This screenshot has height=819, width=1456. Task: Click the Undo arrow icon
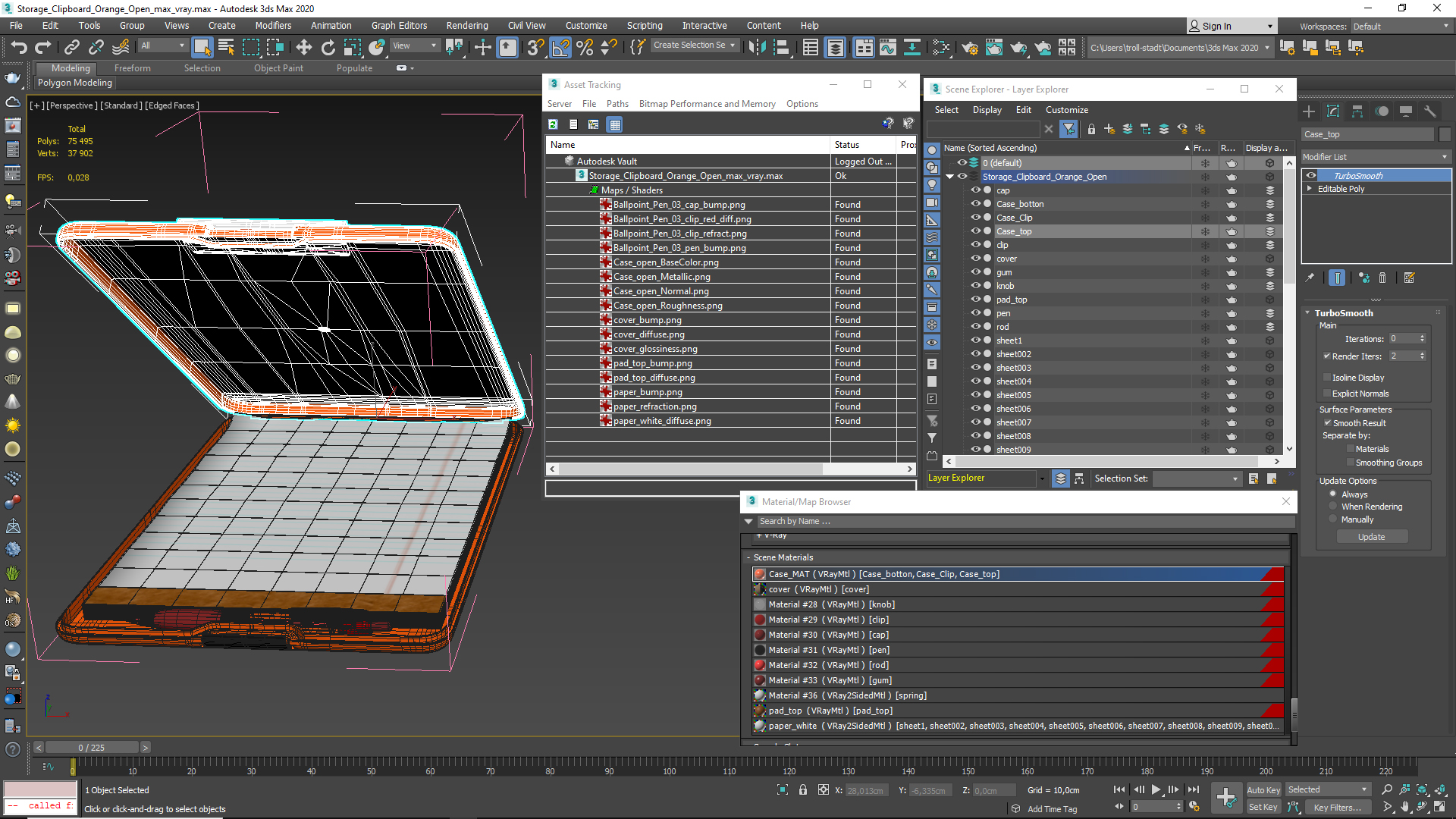[19, 47]
